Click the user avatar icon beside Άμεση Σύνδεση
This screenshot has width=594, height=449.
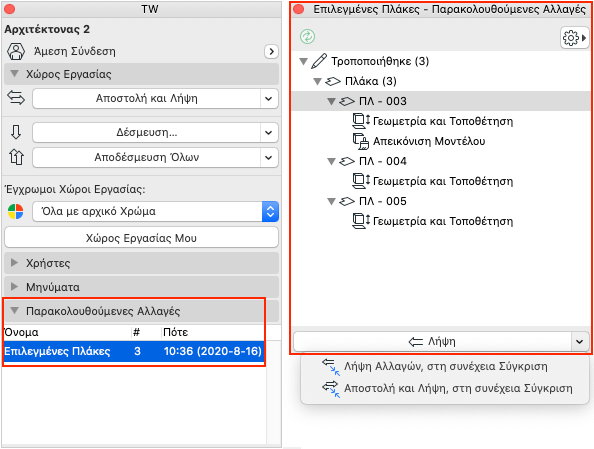16,51
